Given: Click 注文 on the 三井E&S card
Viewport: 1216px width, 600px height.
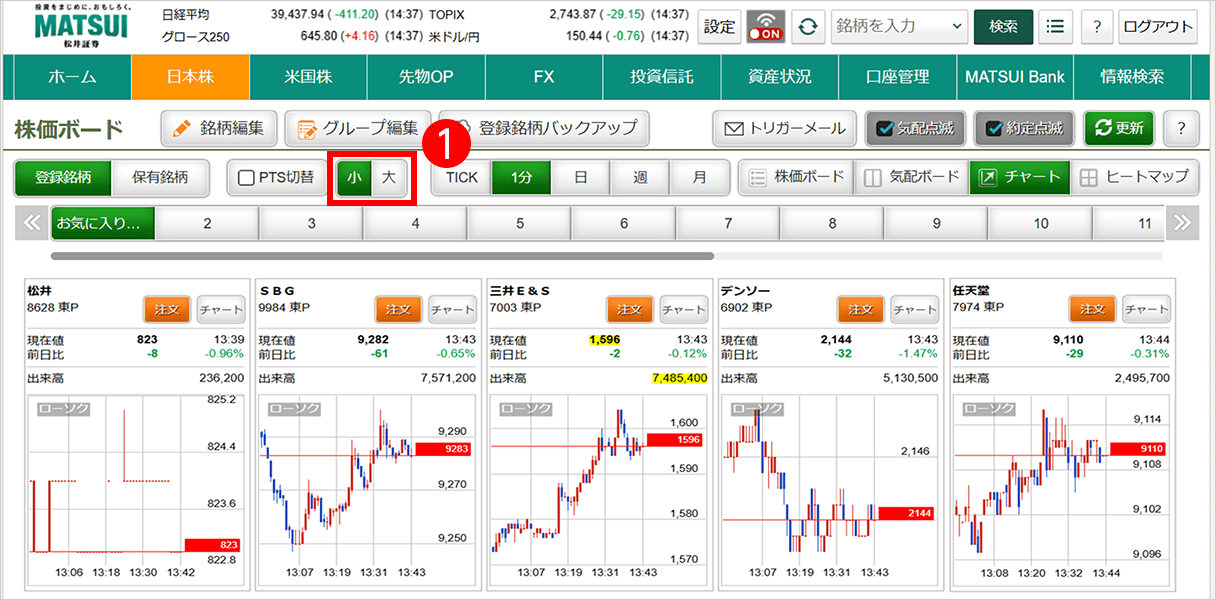Looking at the screenshot, I should pyautogui.click(x=630, y=309).
